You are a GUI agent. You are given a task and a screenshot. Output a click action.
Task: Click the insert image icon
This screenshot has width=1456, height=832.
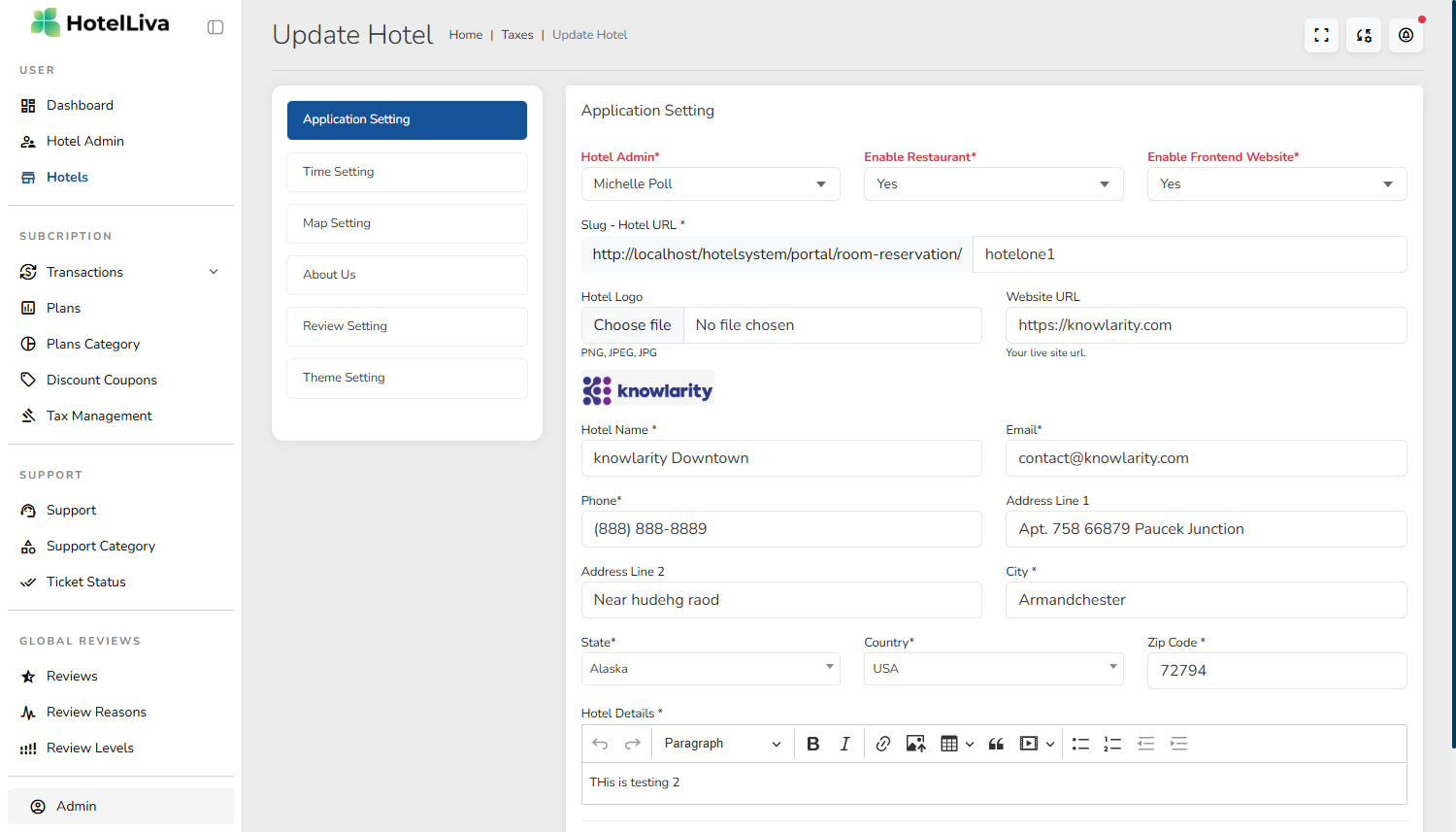(x=915, y=744)
